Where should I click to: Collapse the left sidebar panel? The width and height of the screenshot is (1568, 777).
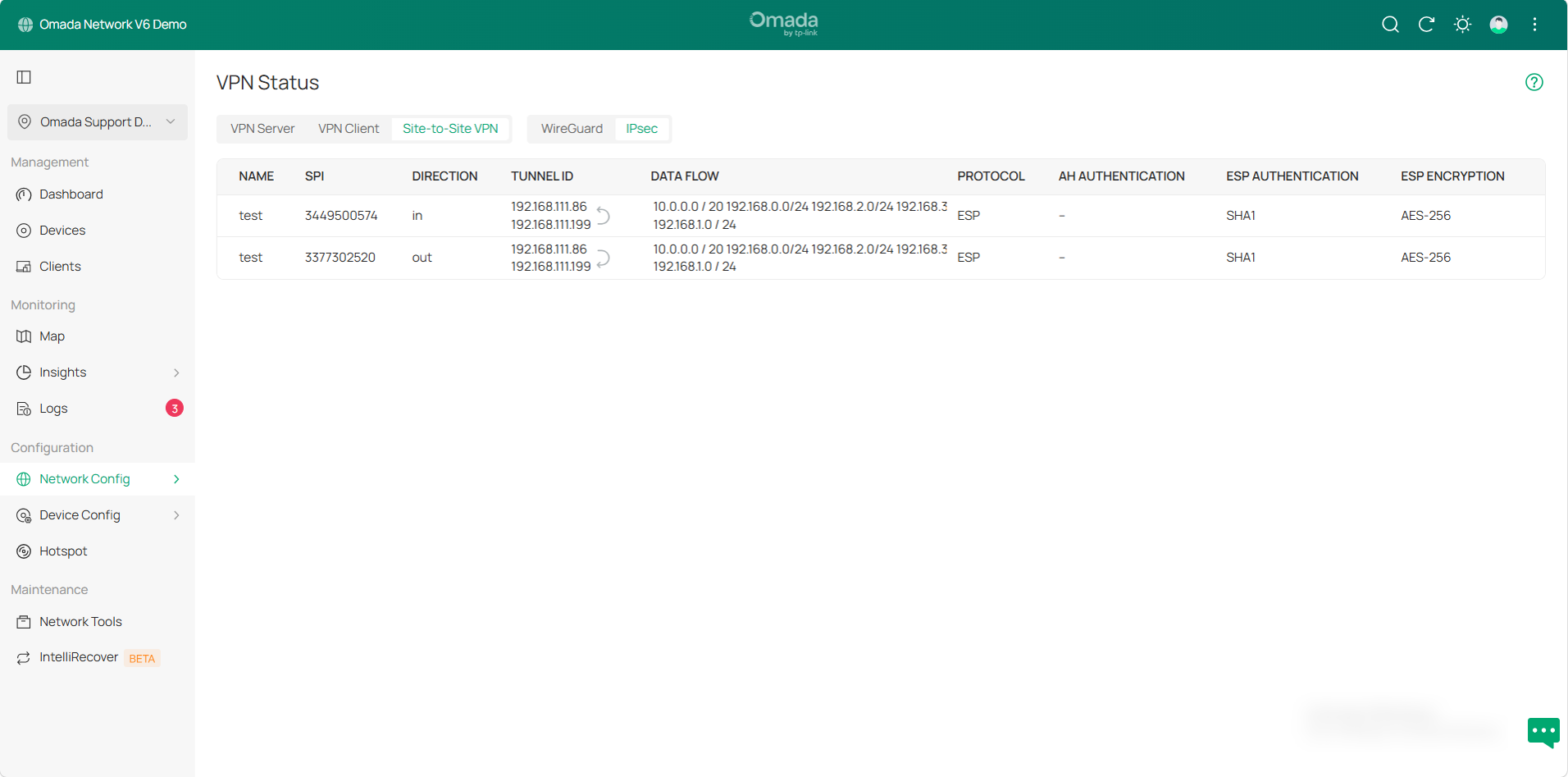coord(23,76)
